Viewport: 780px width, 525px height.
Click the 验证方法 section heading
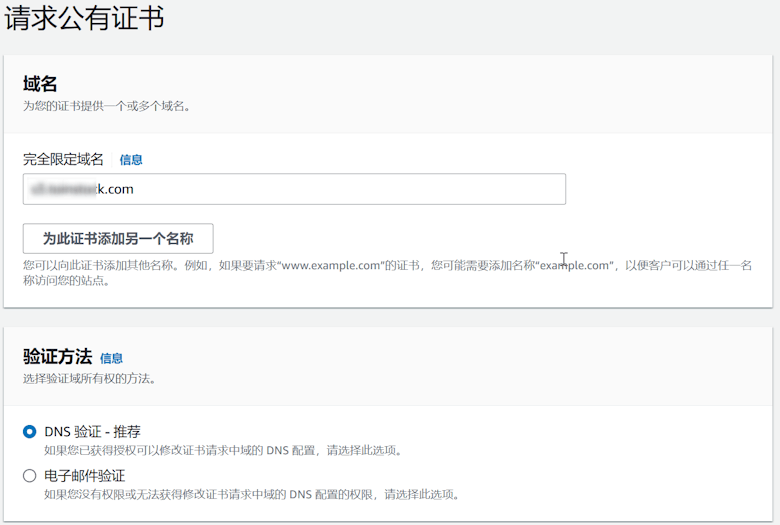pyautogui.click(x=57, y=357)
